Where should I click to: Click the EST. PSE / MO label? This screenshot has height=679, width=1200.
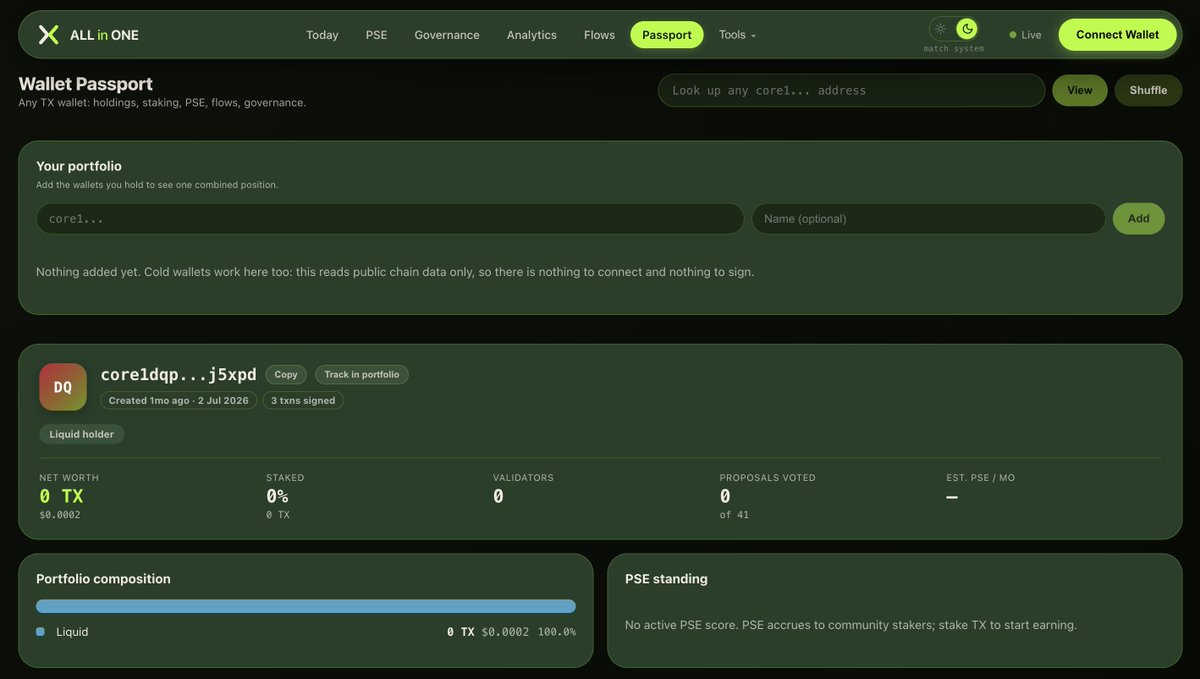(981, 478)
